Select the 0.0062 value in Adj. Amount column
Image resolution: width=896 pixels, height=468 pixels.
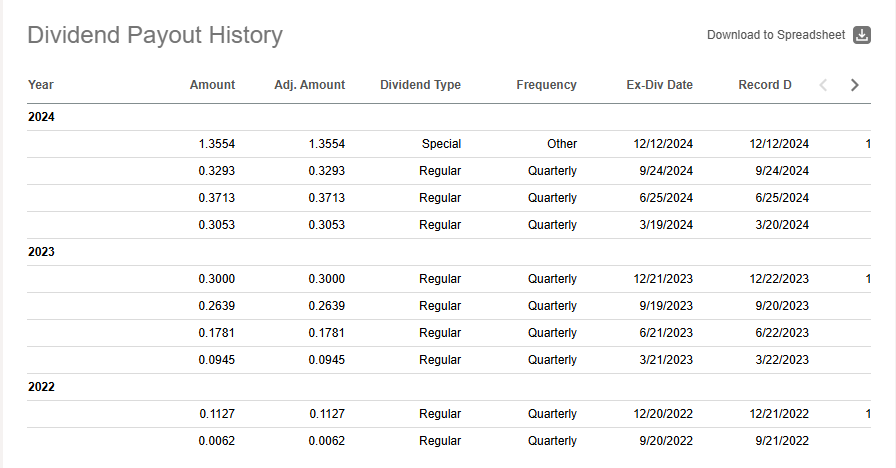tap(327, 441)
